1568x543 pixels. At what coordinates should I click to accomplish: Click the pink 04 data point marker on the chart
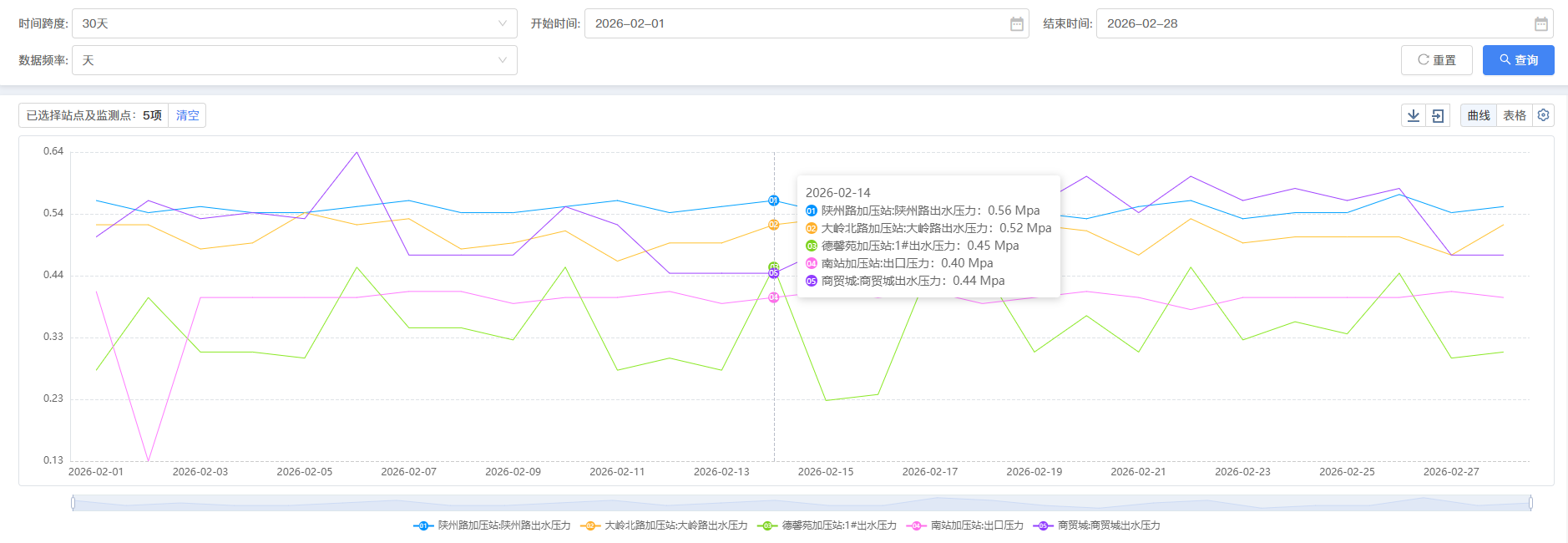point(773,297)
